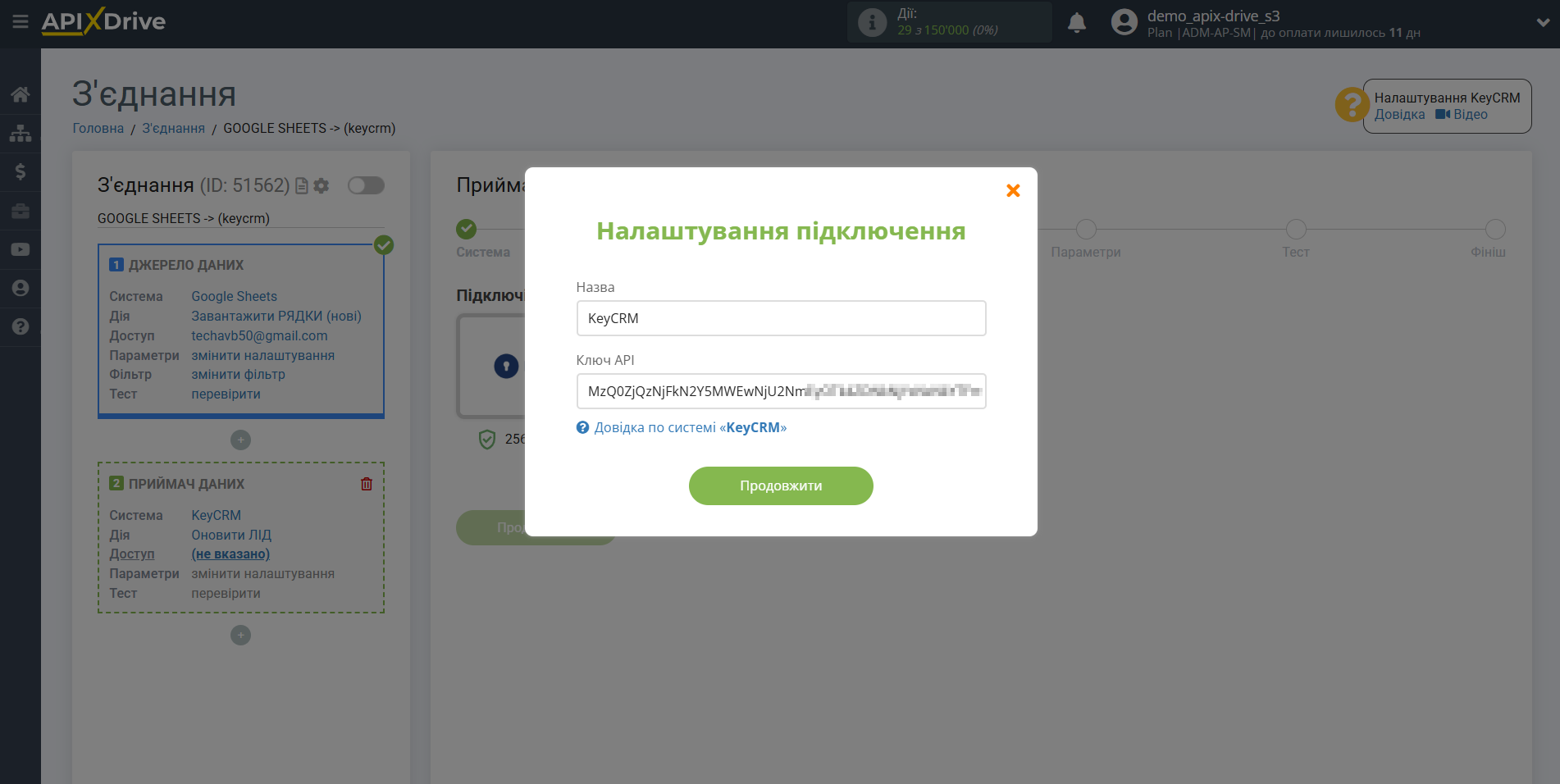Click source змінити налаштування link

263,355
